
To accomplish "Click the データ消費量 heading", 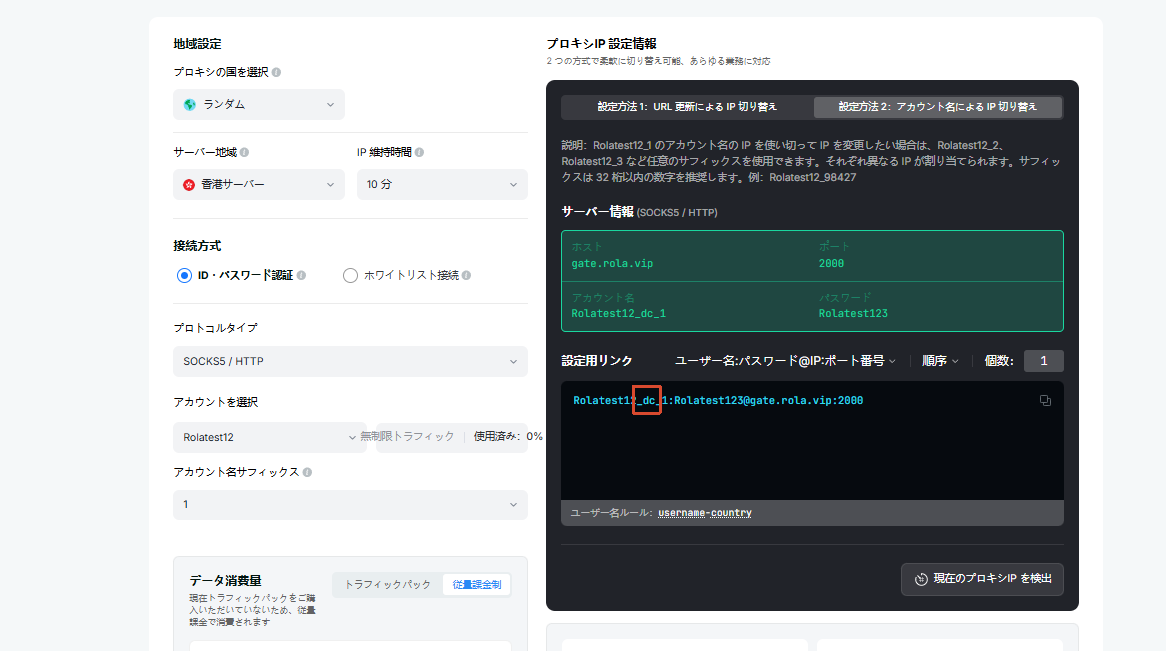I will click(225, 580).
